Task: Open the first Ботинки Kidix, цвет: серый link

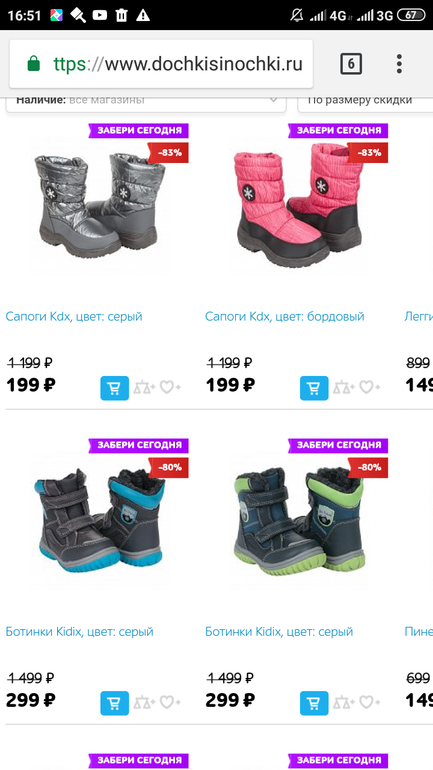Action: pyautogui.click(x=80, y=632)
